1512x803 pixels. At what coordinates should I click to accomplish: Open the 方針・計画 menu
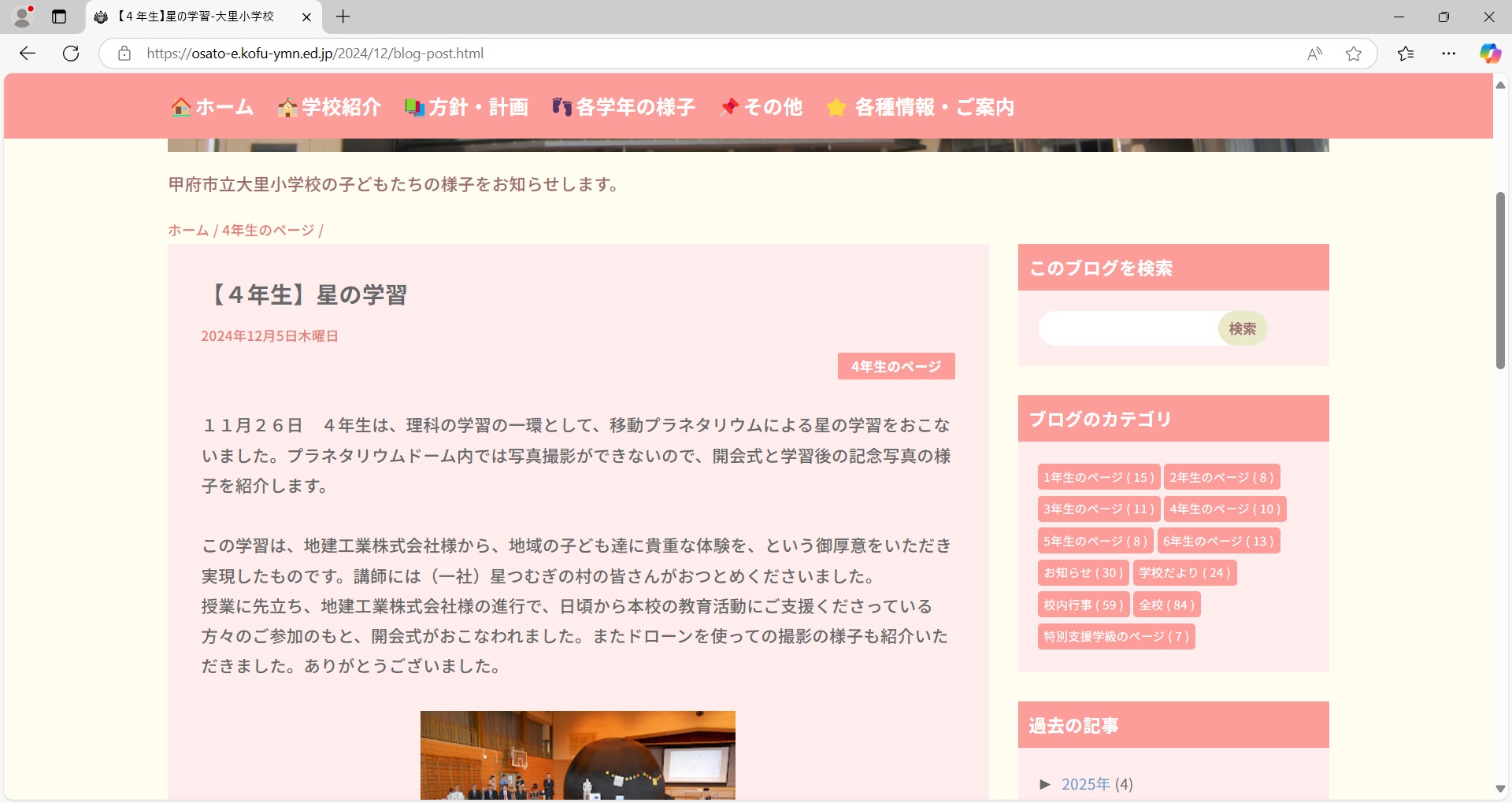tap(478, 107)
